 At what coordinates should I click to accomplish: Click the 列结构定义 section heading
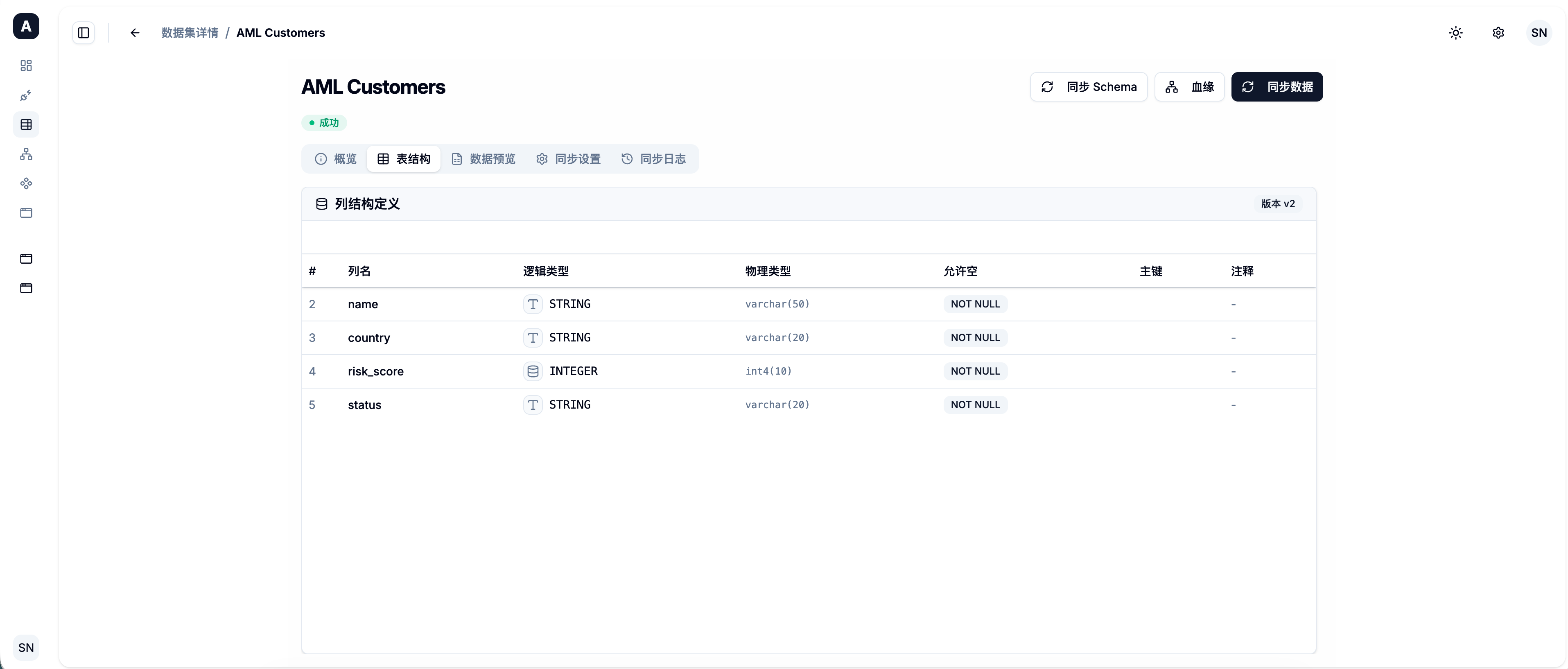pyautogui.click(x=367, y=204)
